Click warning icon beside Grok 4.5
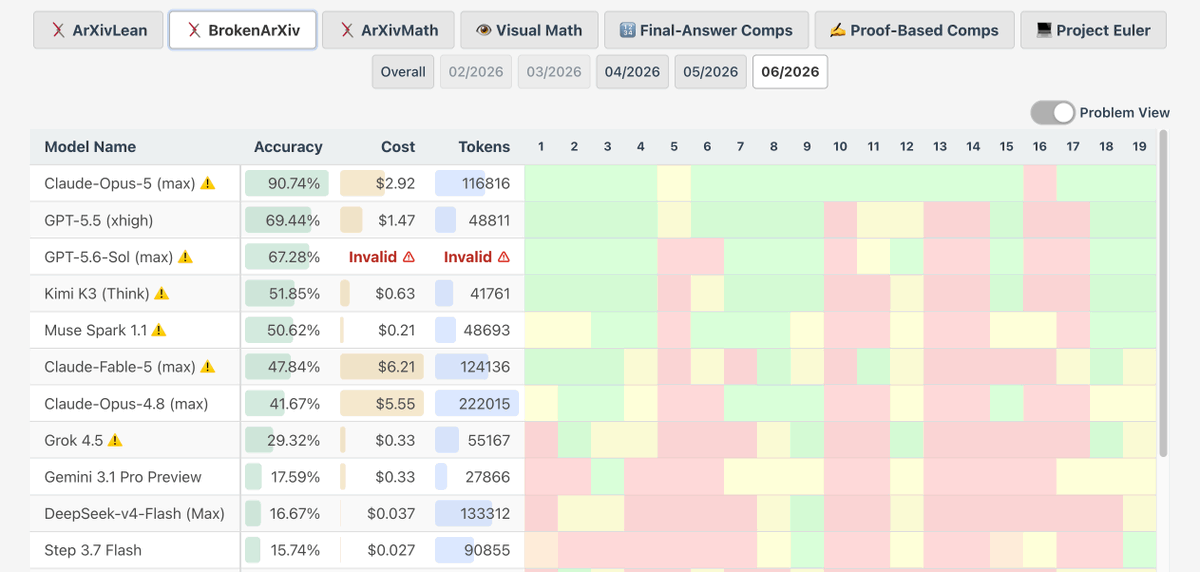Image resolution: width=1200 pixels, height=572 pixels. (x=115, y=440)
